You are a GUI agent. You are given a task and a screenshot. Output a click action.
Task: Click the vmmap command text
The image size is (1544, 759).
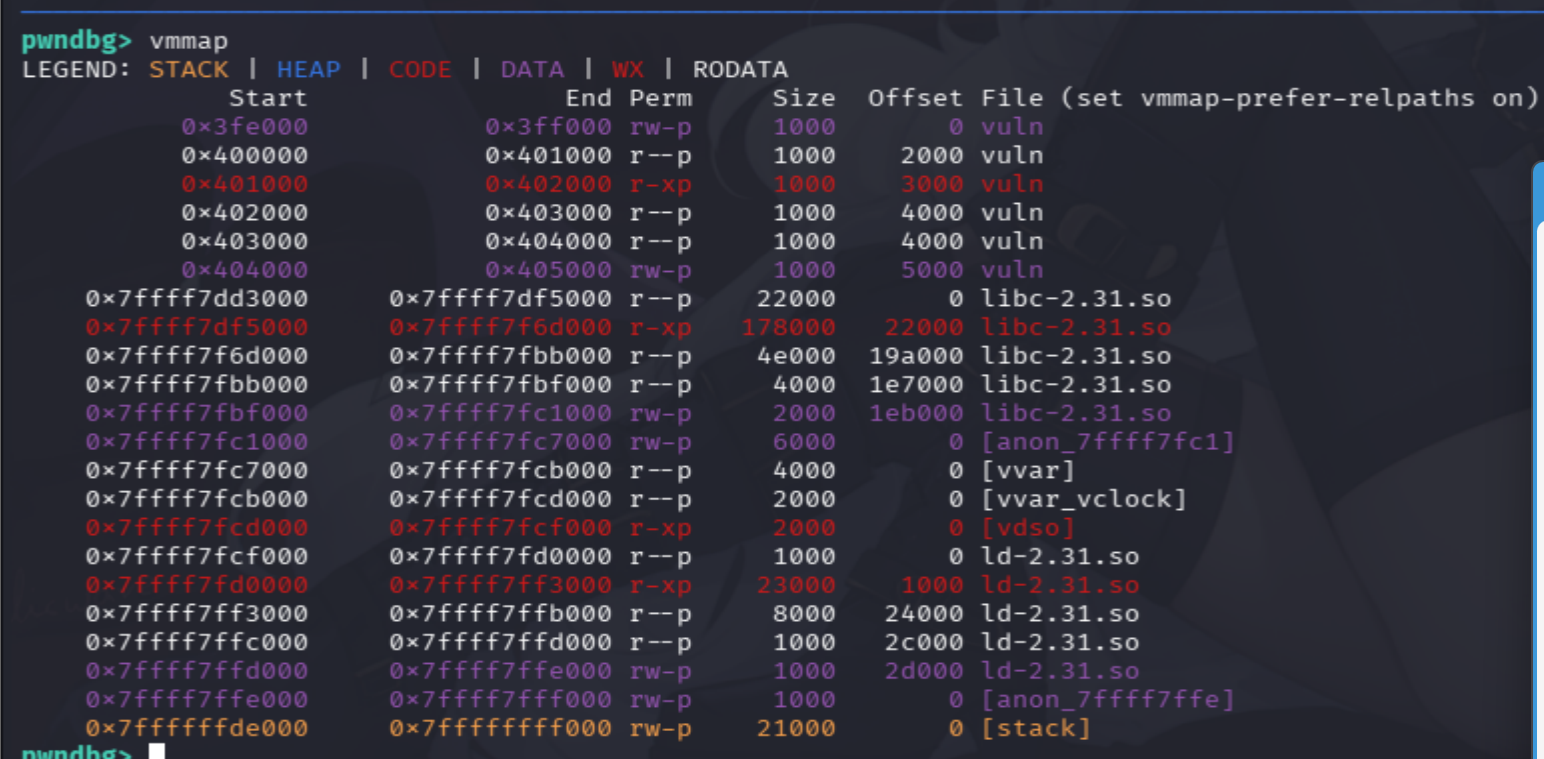[189, 41]
